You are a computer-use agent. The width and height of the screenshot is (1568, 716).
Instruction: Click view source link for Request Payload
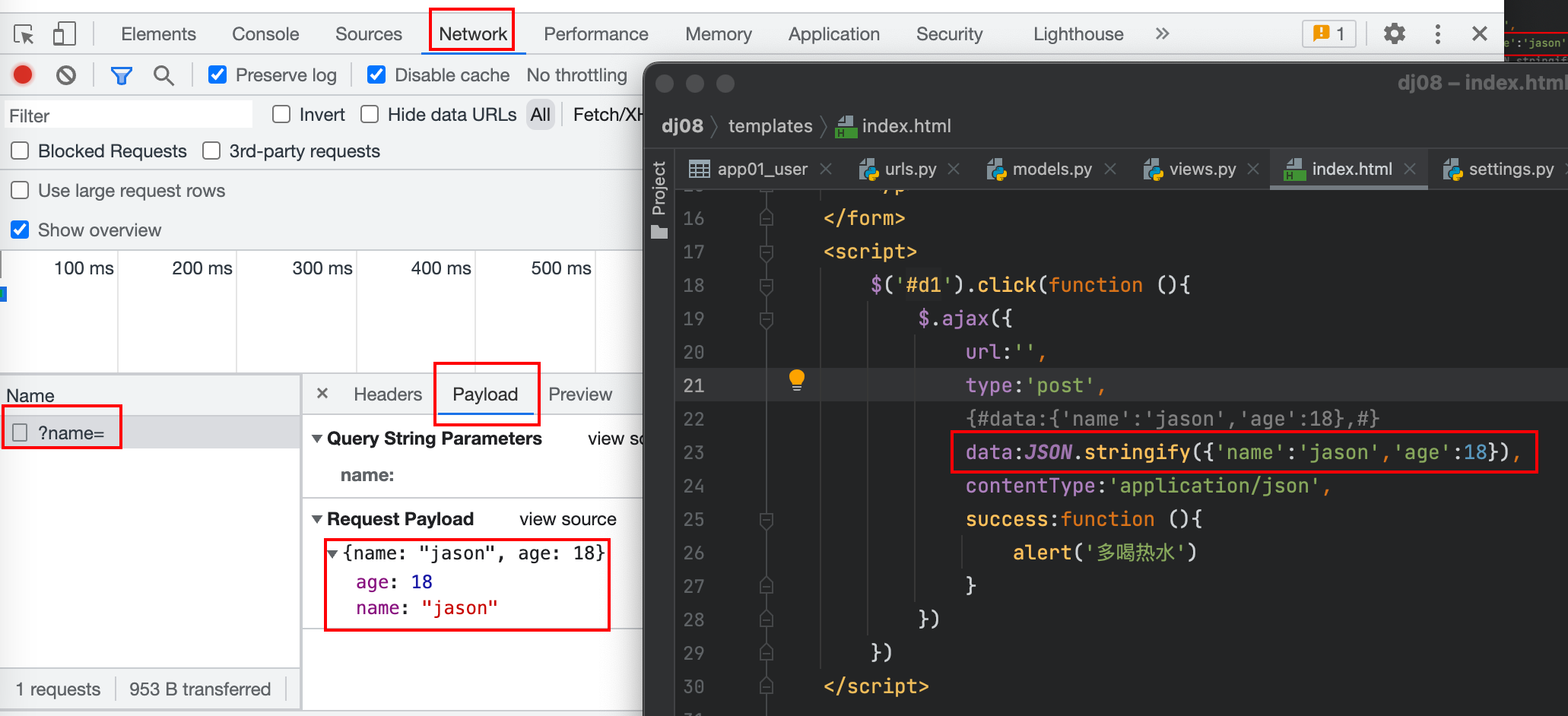[568, 519]
